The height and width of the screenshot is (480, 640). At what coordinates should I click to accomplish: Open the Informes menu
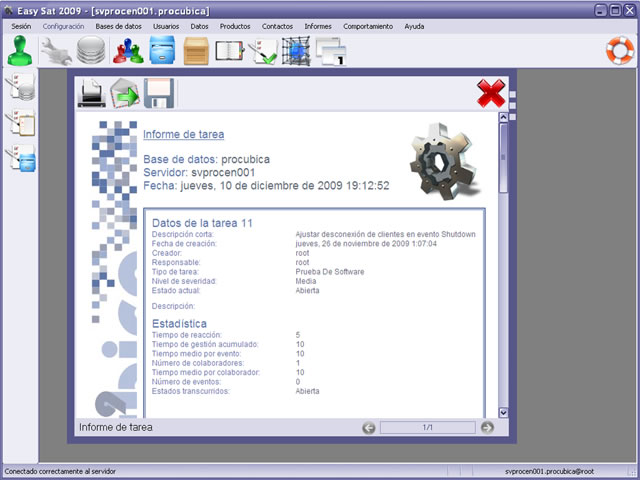tap(318, 26)
